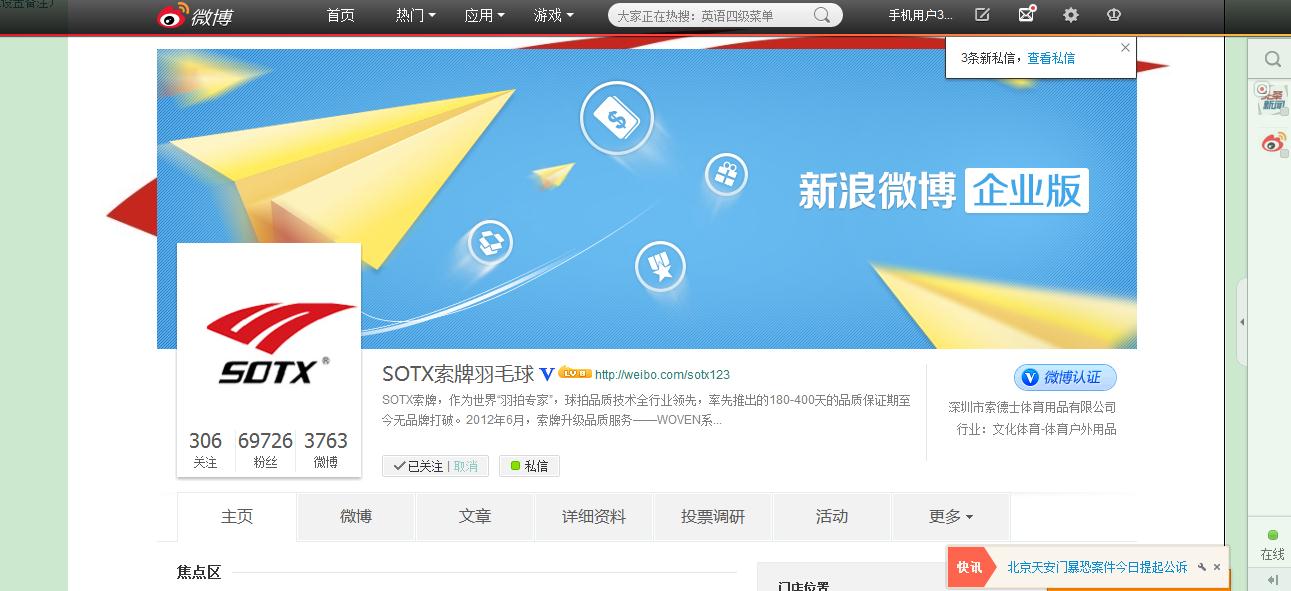This screenshot has height=591, width=1291.
Task: Click the 快讯 news flash label
Action: [x=969, y=567]
